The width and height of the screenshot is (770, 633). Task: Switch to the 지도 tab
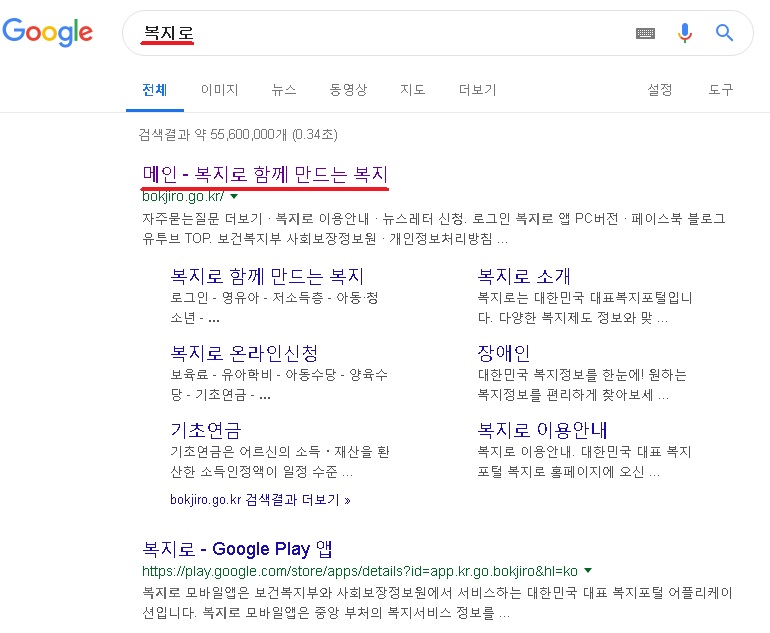pos(412,90)
